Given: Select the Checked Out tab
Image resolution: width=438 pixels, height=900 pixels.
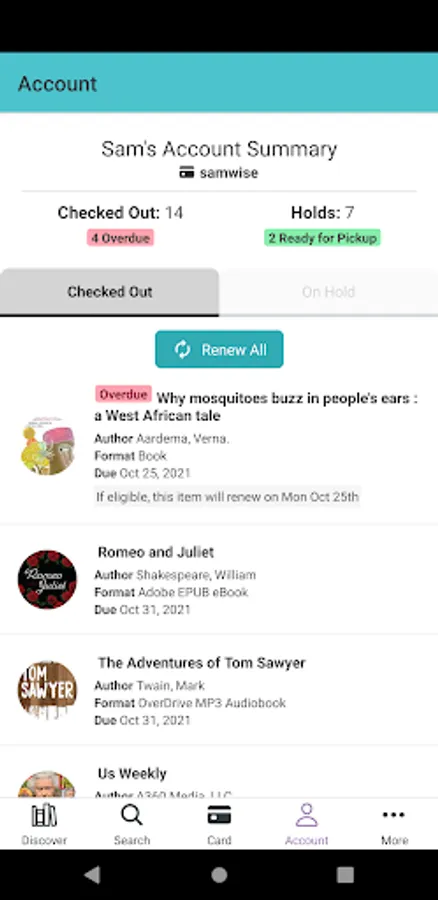Looking at the screenshot, I should [110, 292].
